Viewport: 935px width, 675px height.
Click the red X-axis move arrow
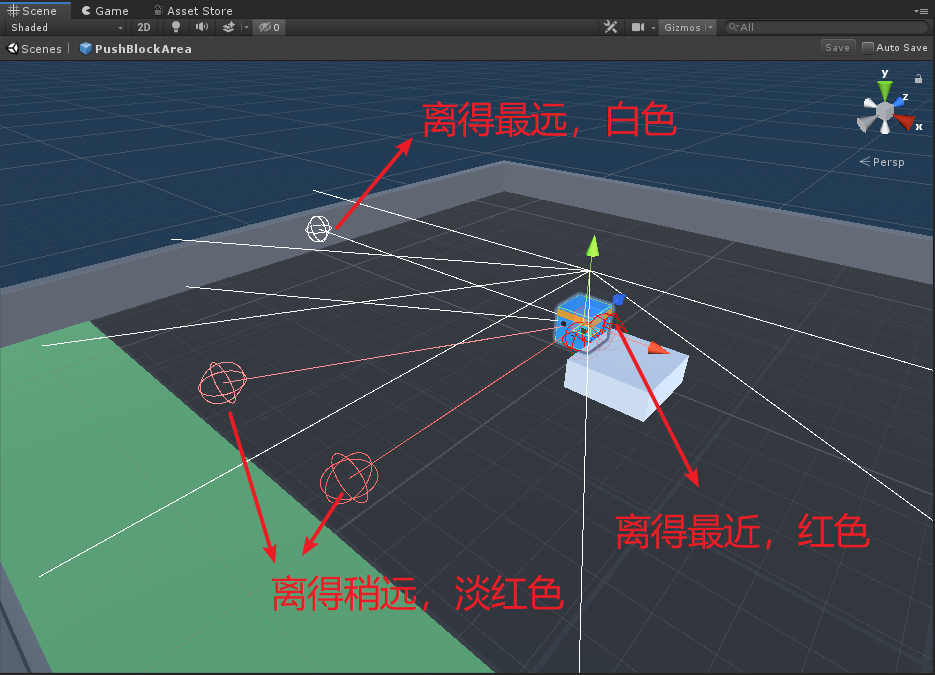point(658,348)
